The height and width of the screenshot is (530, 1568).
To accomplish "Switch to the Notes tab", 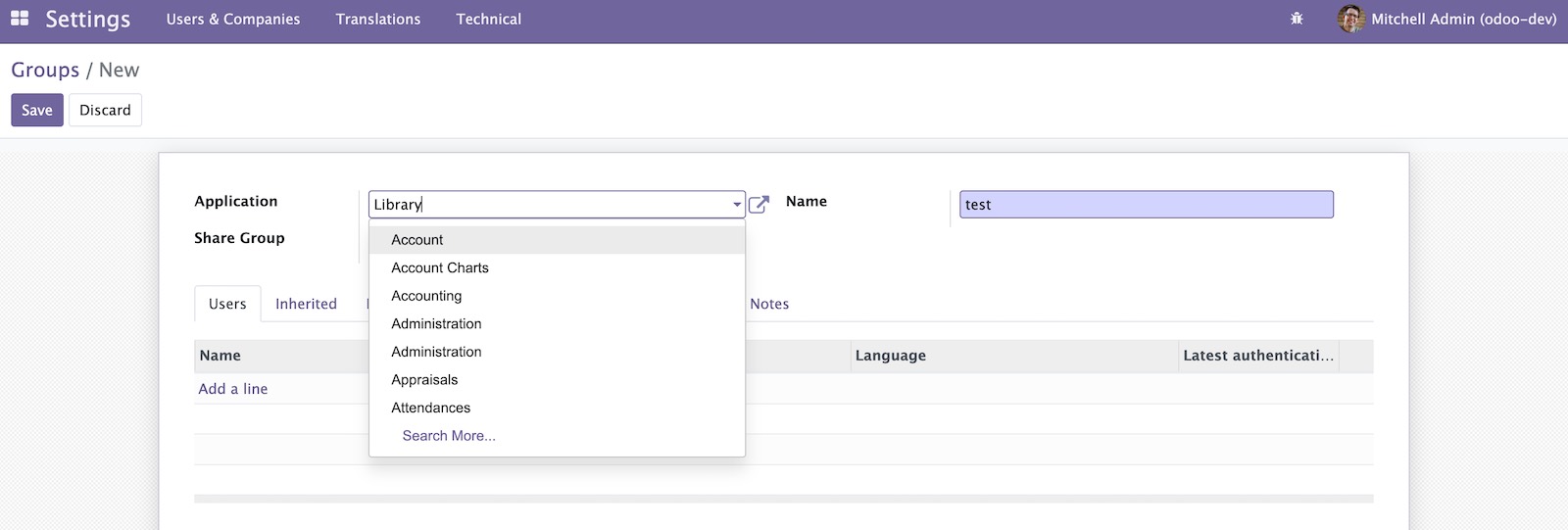I will point(769,304).
